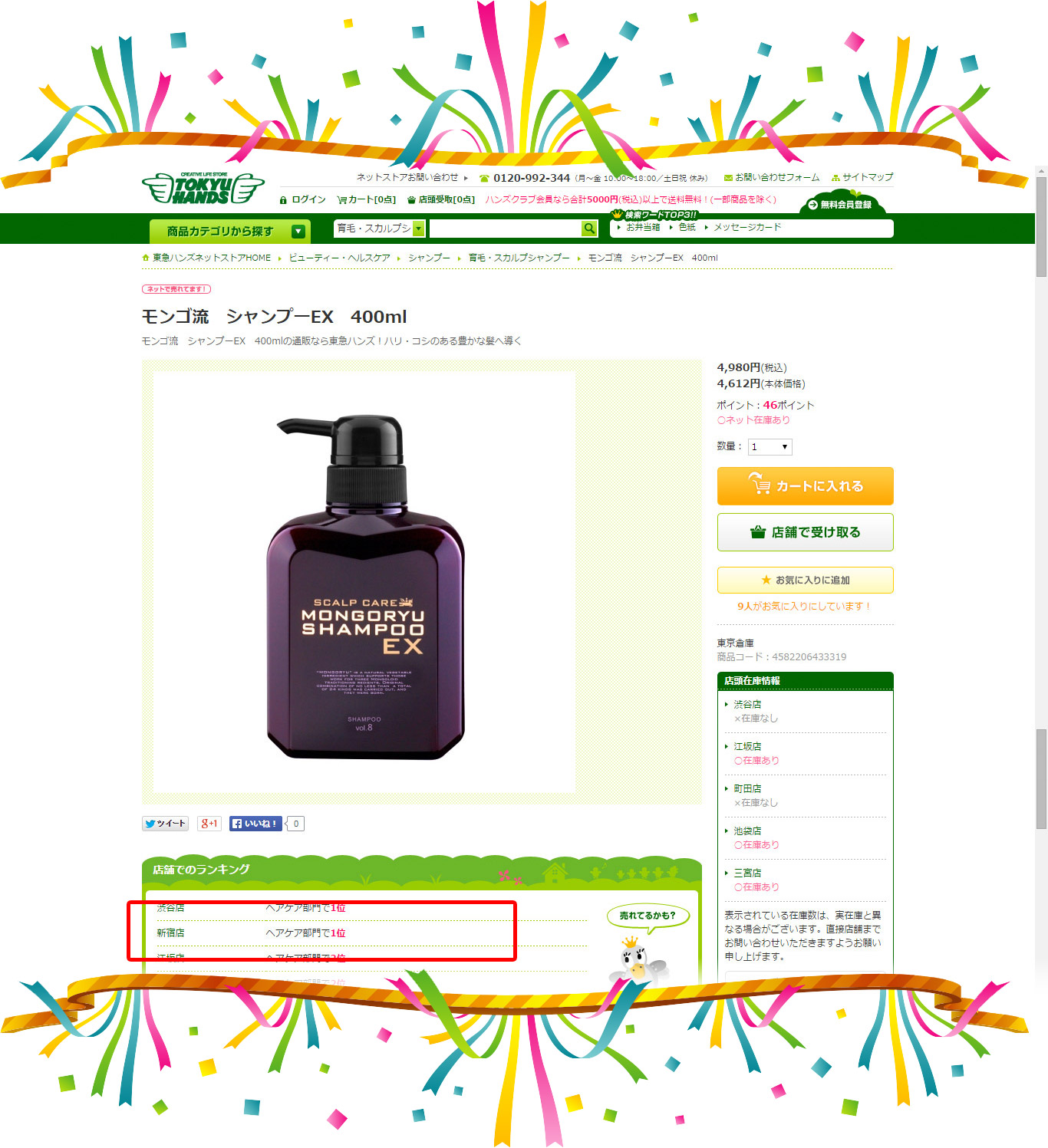Click the search keyword input field
This screenshot has width=1048, height=1148.
tap(505, 229)
